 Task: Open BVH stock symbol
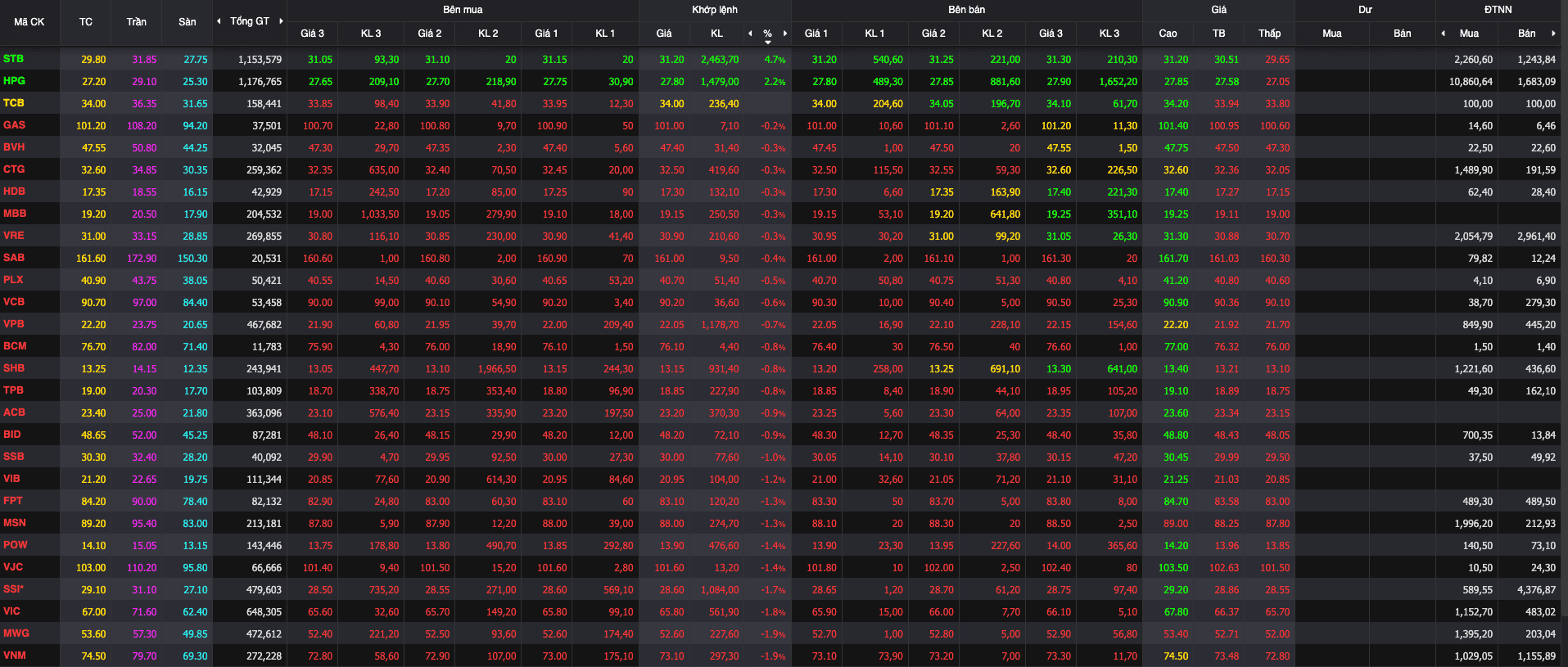(14, 147)
